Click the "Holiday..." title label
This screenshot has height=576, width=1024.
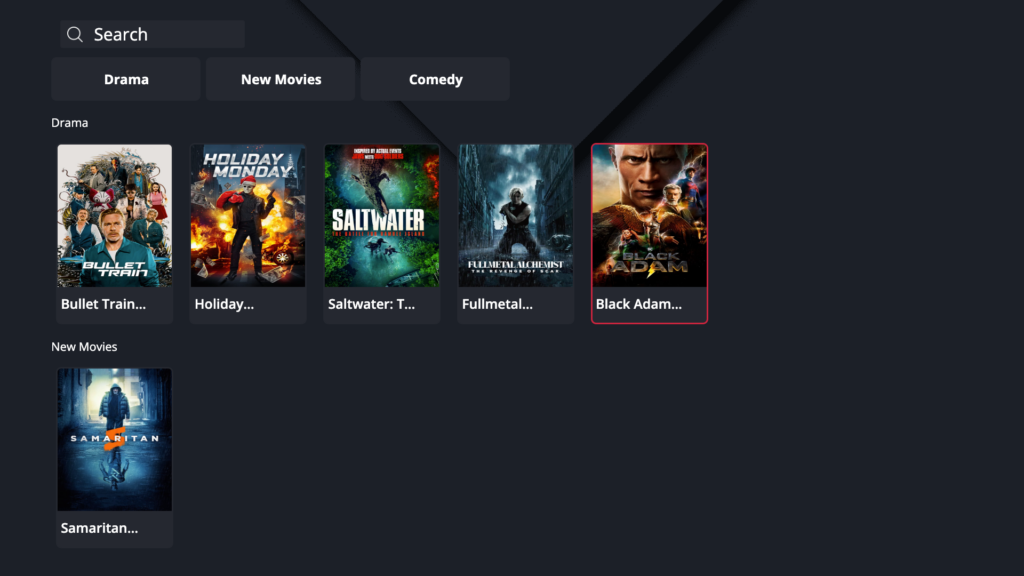click(x=224, y=304)
